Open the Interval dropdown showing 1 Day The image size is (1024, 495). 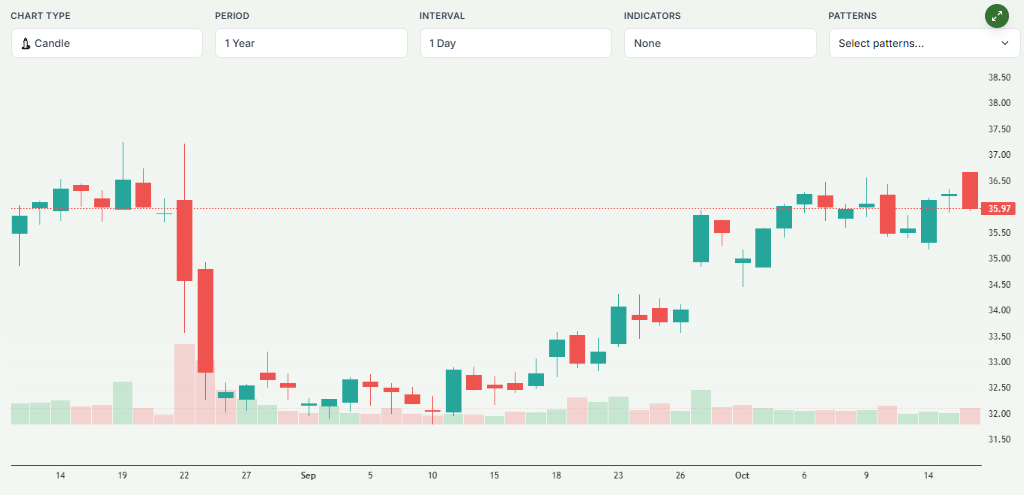[515, 43]
